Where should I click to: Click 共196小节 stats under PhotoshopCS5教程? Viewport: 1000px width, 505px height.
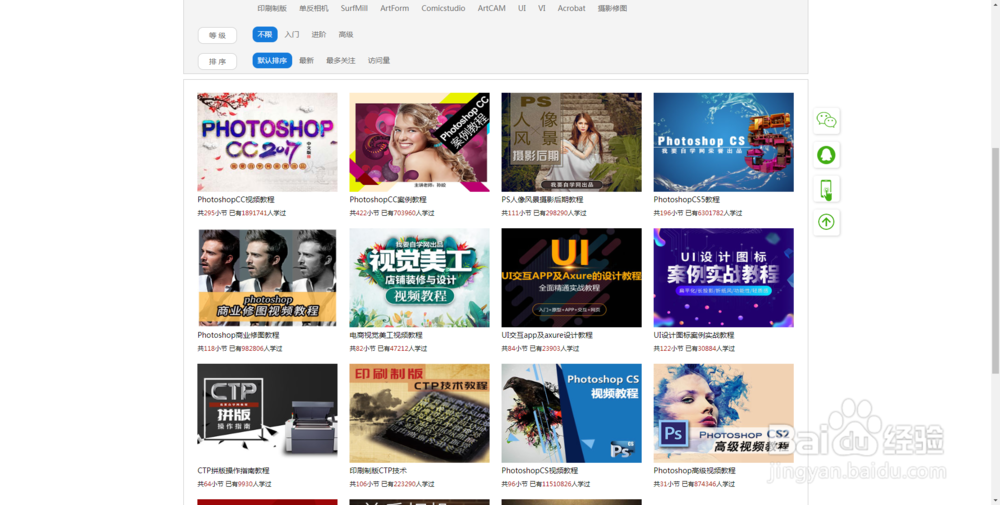click(698, 213)
